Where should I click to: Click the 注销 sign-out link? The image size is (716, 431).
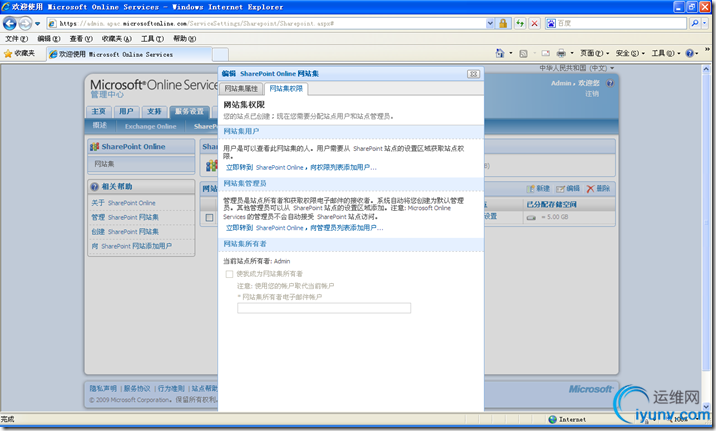[592, 94]
